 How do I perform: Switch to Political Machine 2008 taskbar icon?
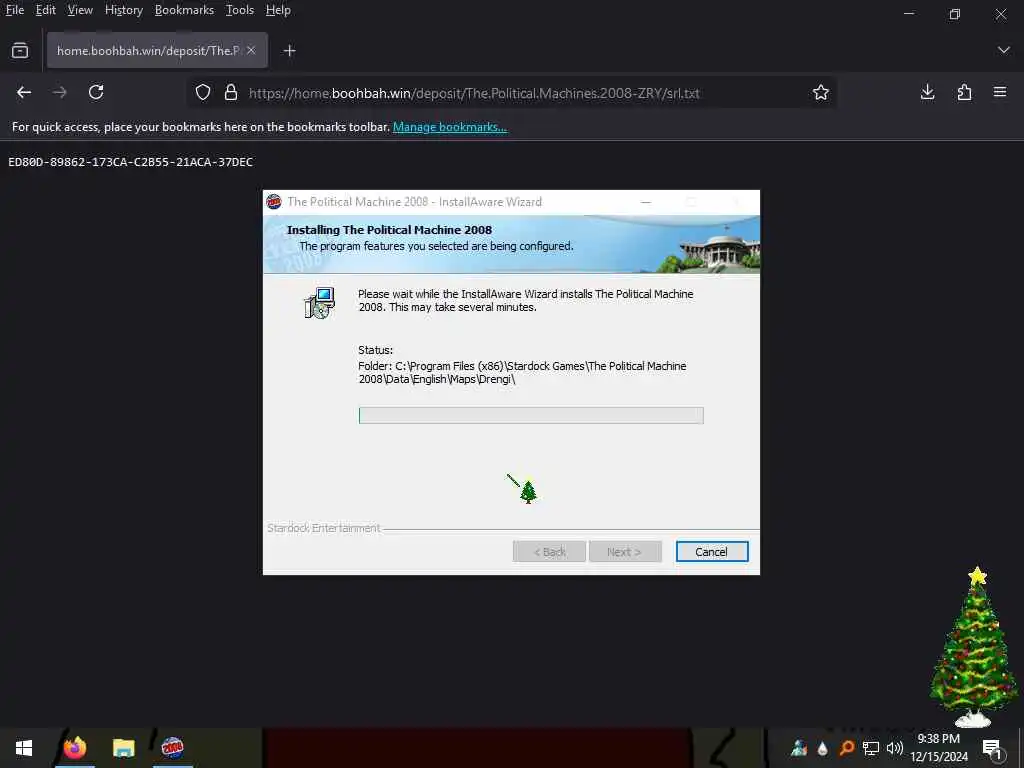click(x=172, y=748)
